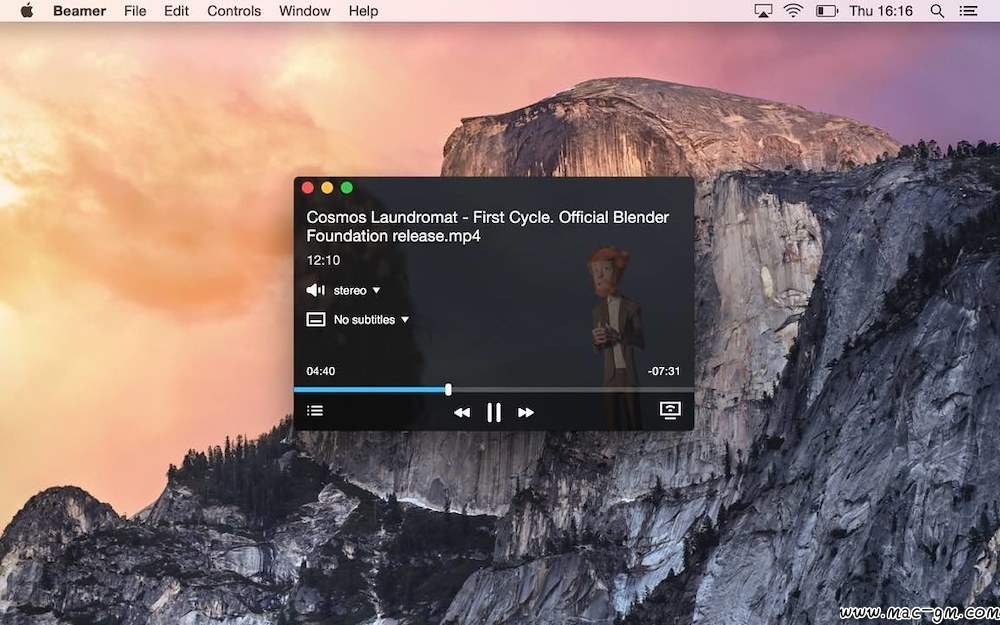
Task: Click the AirPlay menu bar icon
Action: (x=763, y=11)
